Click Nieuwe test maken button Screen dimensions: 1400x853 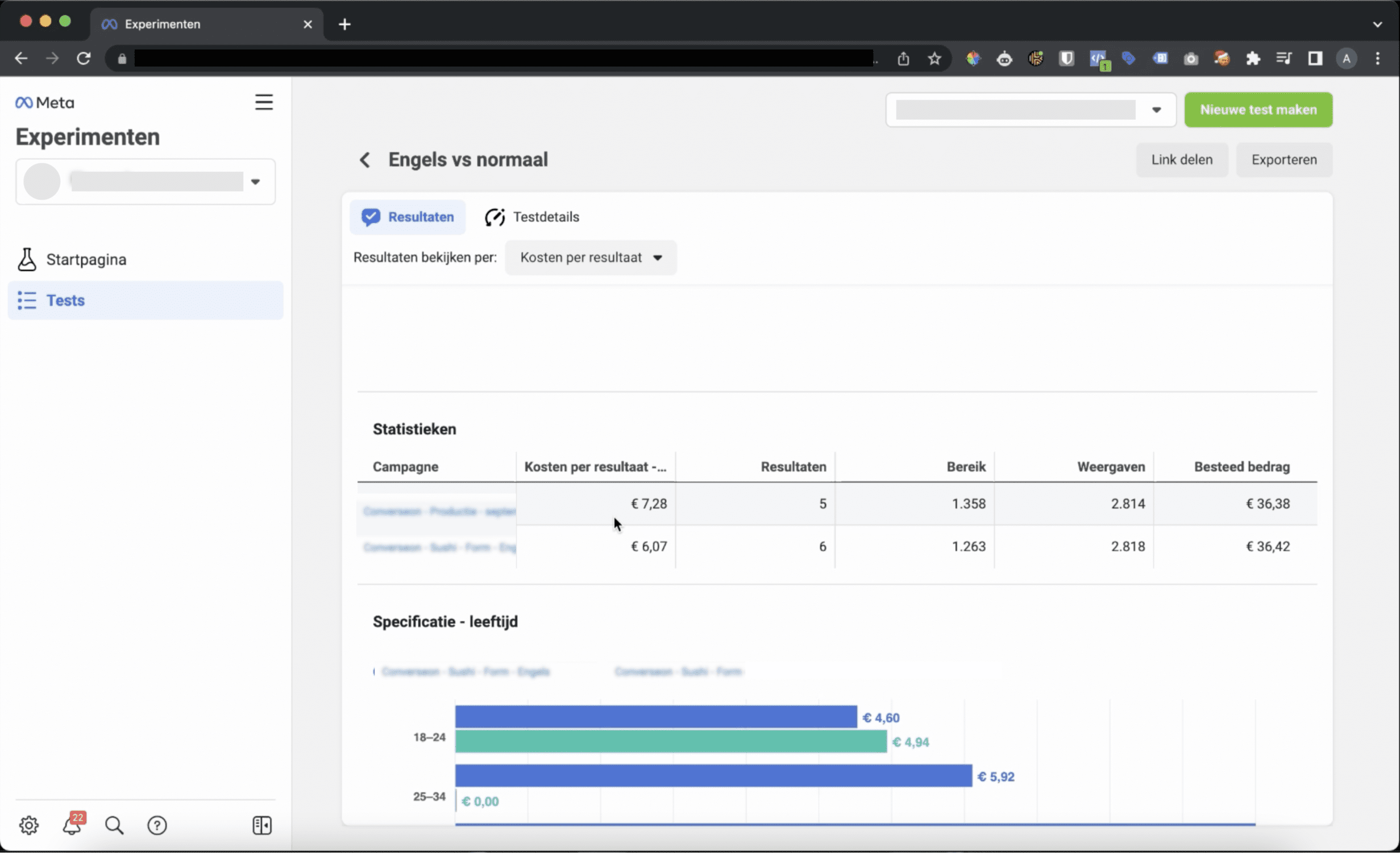1258,110
